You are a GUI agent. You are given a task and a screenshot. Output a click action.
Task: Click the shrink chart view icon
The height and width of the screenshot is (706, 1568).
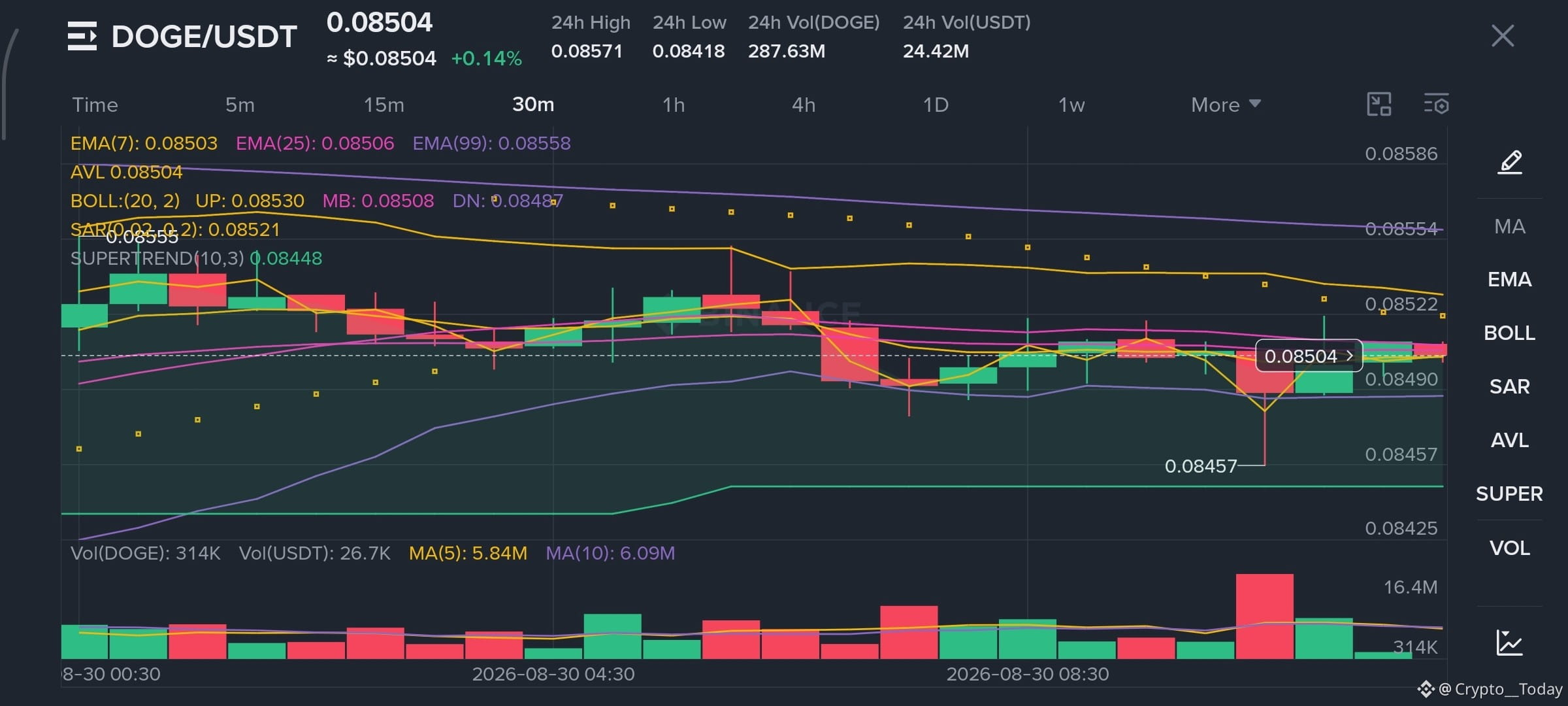1379,105
